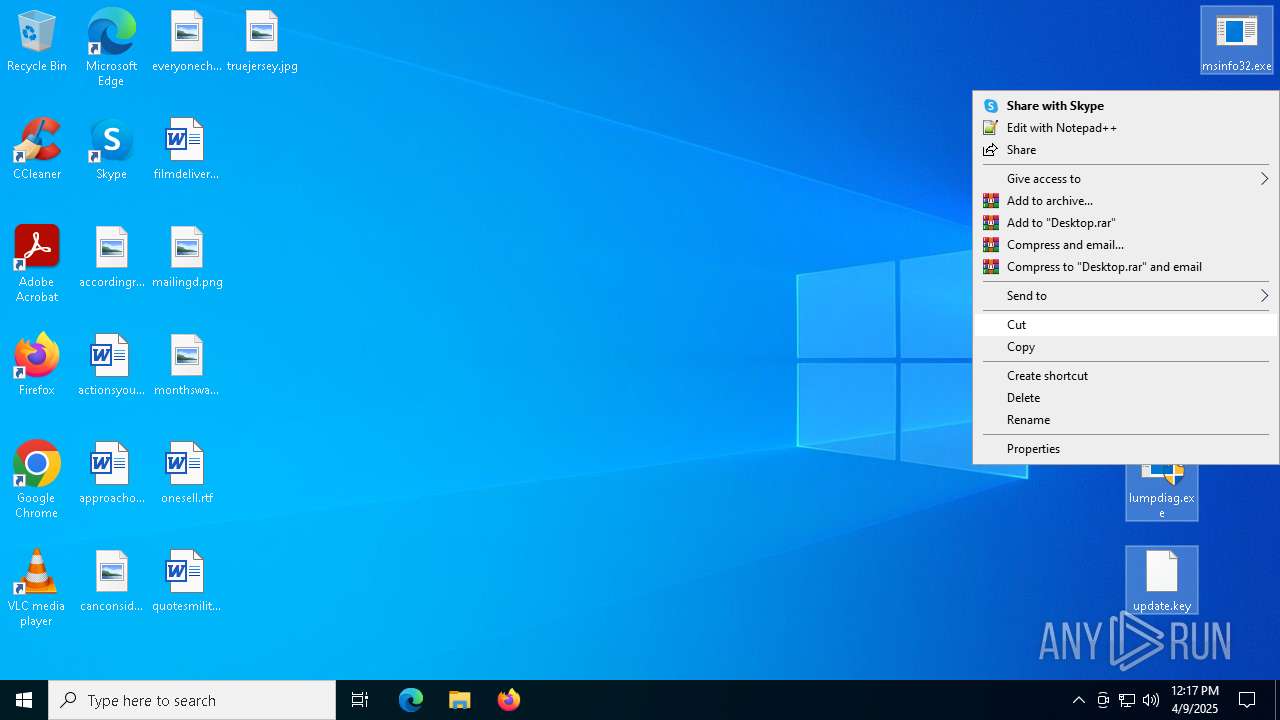
Task: Choose Copy from the context menu
Action: pyautogui.click(x=1125, y=347)
